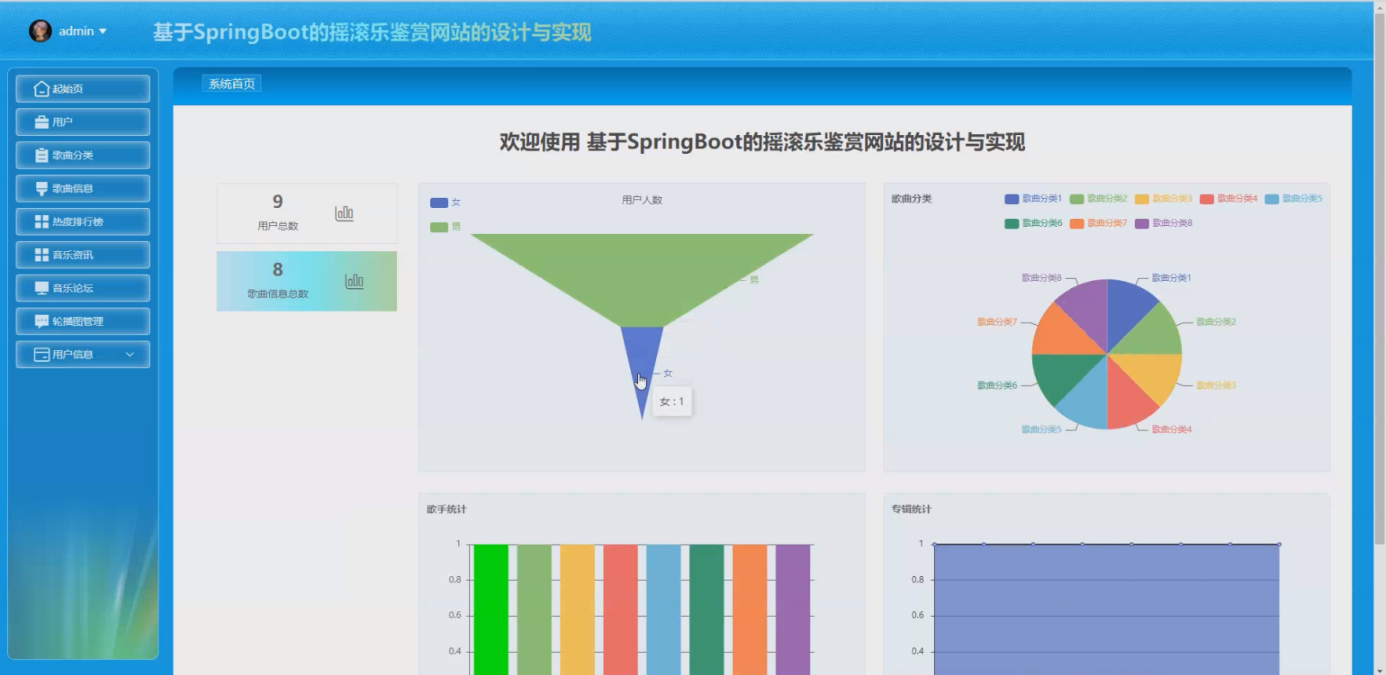Viewport: 1386px width, 675px height.
Task: Click 歌曲分类7 label next to pie
Action: click(x=997, y=322)
